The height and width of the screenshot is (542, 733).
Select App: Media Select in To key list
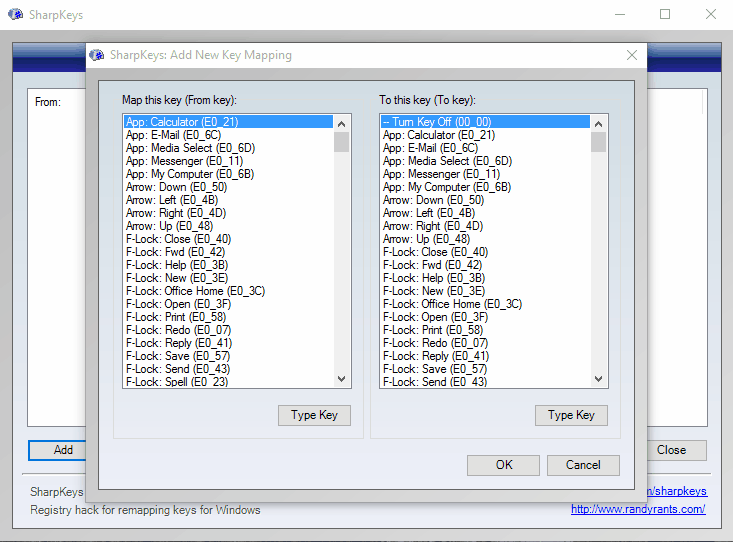pyautogui.click(x=486, y=161)
